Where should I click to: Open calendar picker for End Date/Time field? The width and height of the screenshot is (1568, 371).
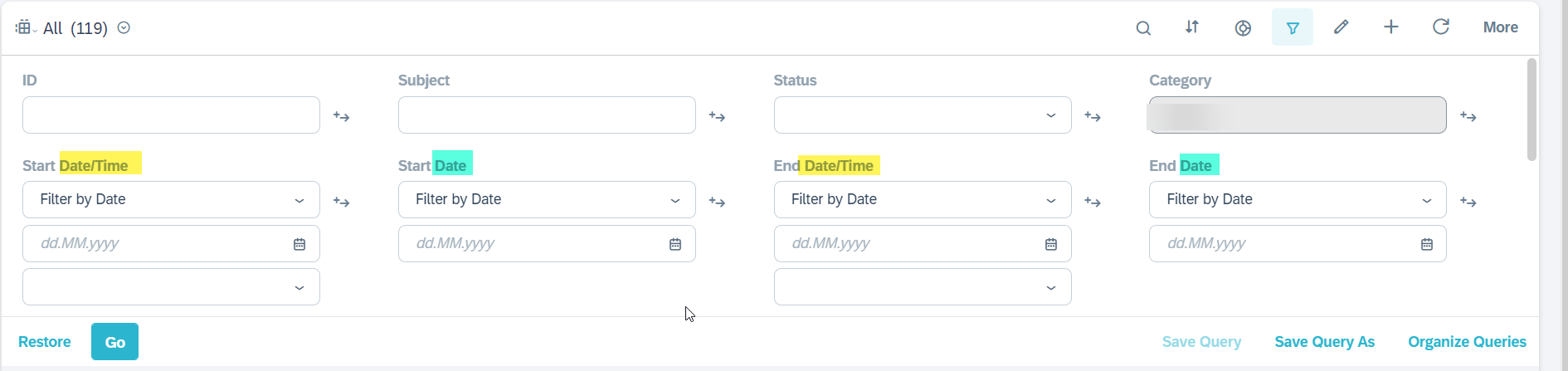point(1051,244)
